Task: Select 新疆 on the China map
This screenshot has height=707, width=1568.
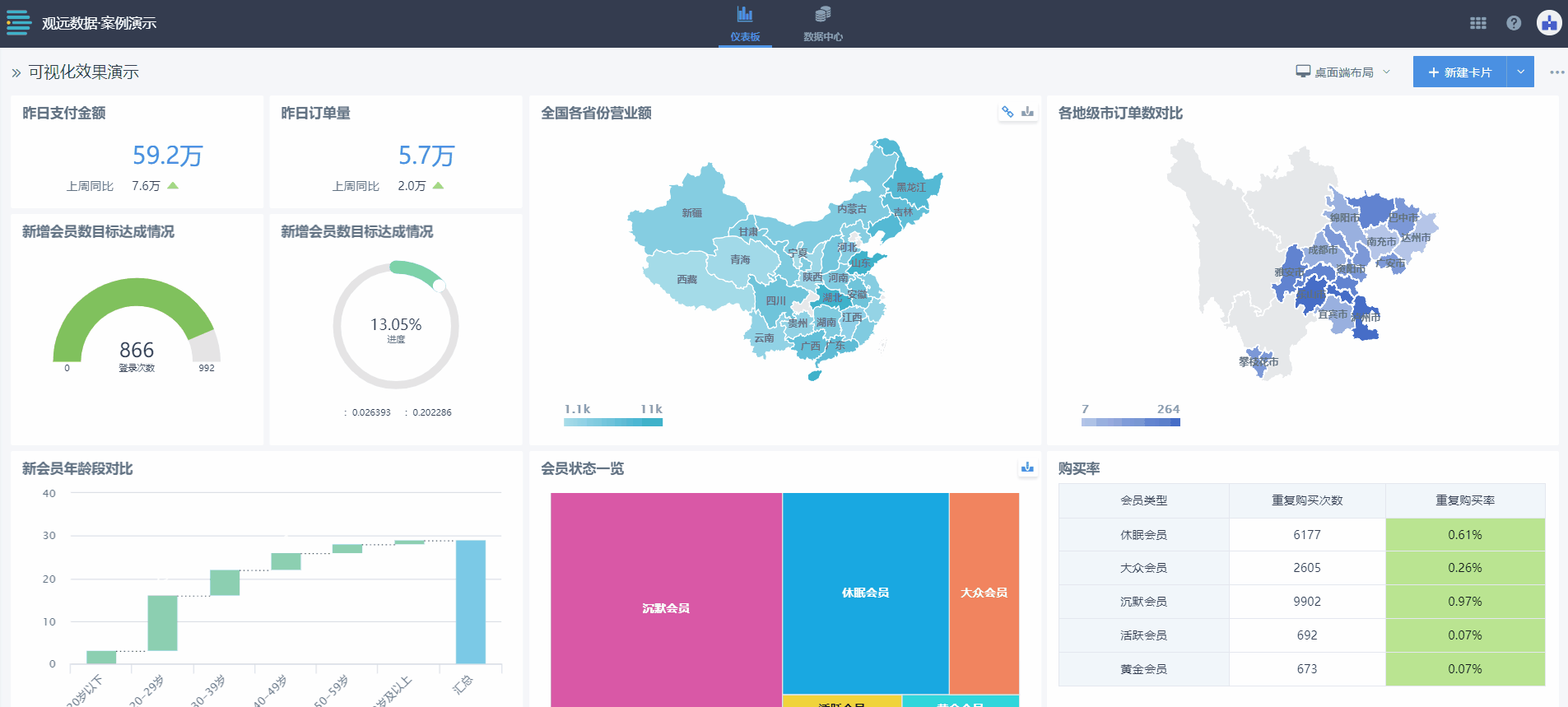Action: point(691,213)
